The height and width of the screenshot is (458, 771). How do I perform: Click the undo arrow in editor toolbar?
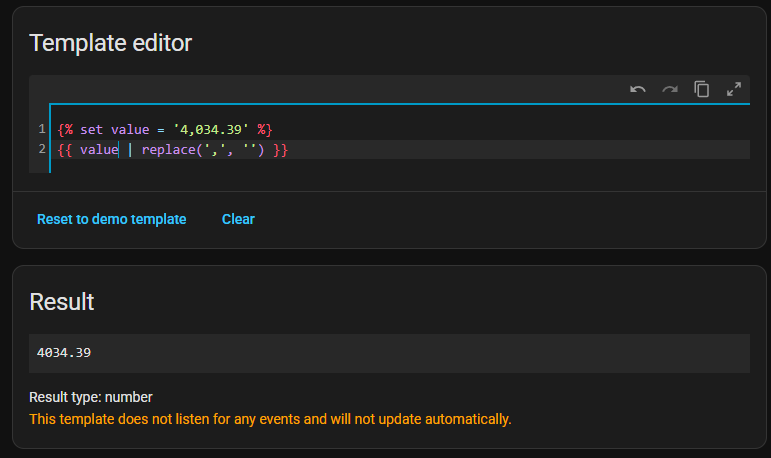click(638, 89)
